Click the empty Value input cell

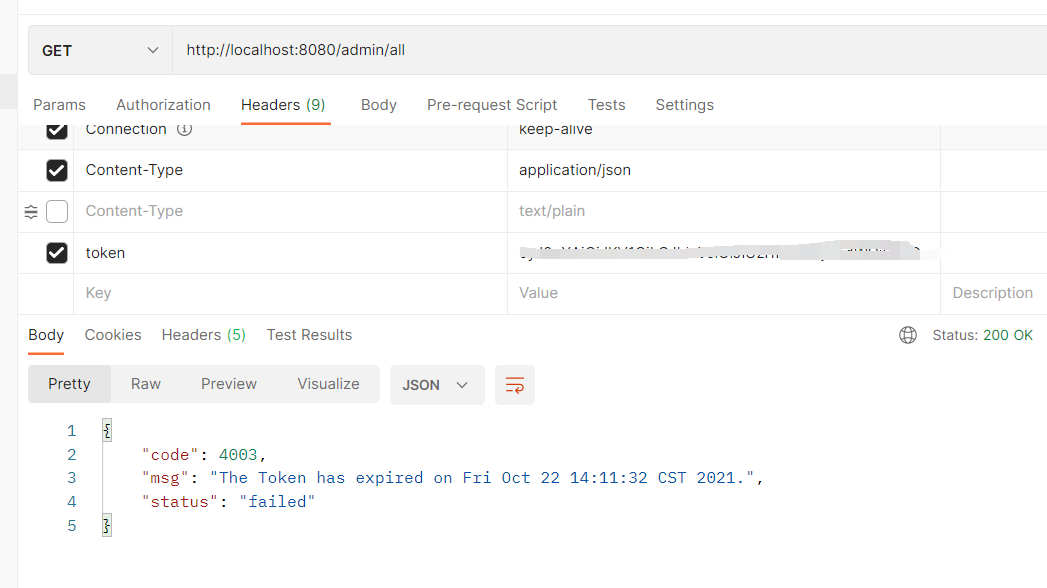722,293
